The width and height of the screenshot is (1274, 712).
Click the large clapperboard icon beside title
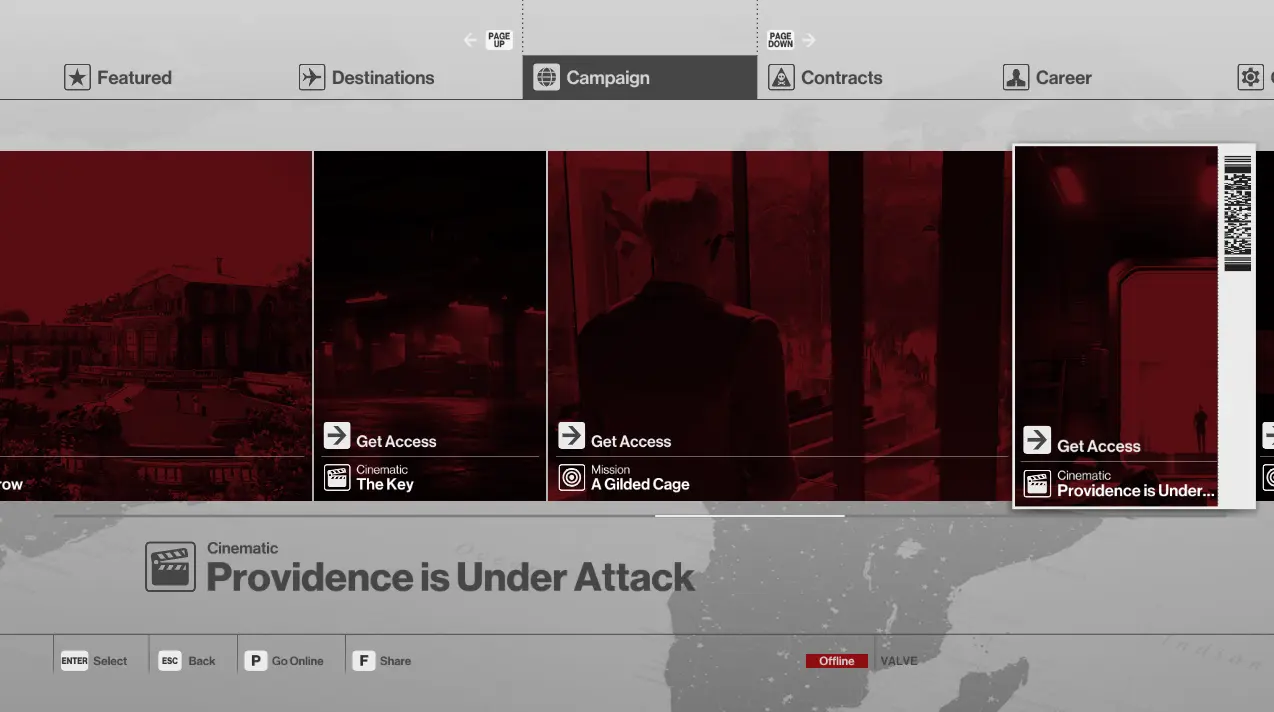170,567
